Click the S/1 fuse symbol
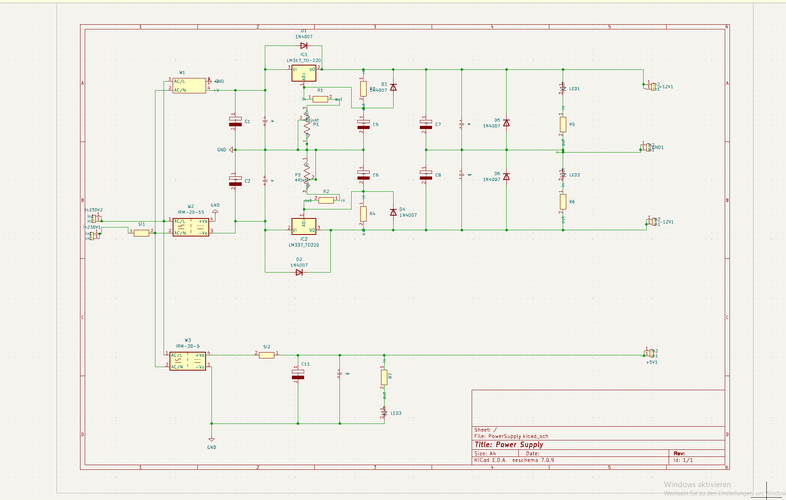786x500 pixels. pyautogui.click(x=141, y=233)
